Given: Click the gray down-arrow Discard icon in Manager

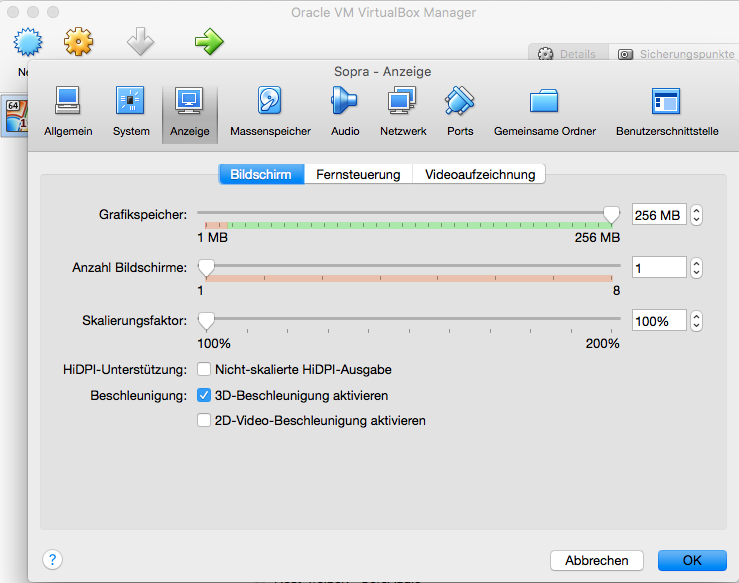Looking at the screenshot, I should click(140, 41).
